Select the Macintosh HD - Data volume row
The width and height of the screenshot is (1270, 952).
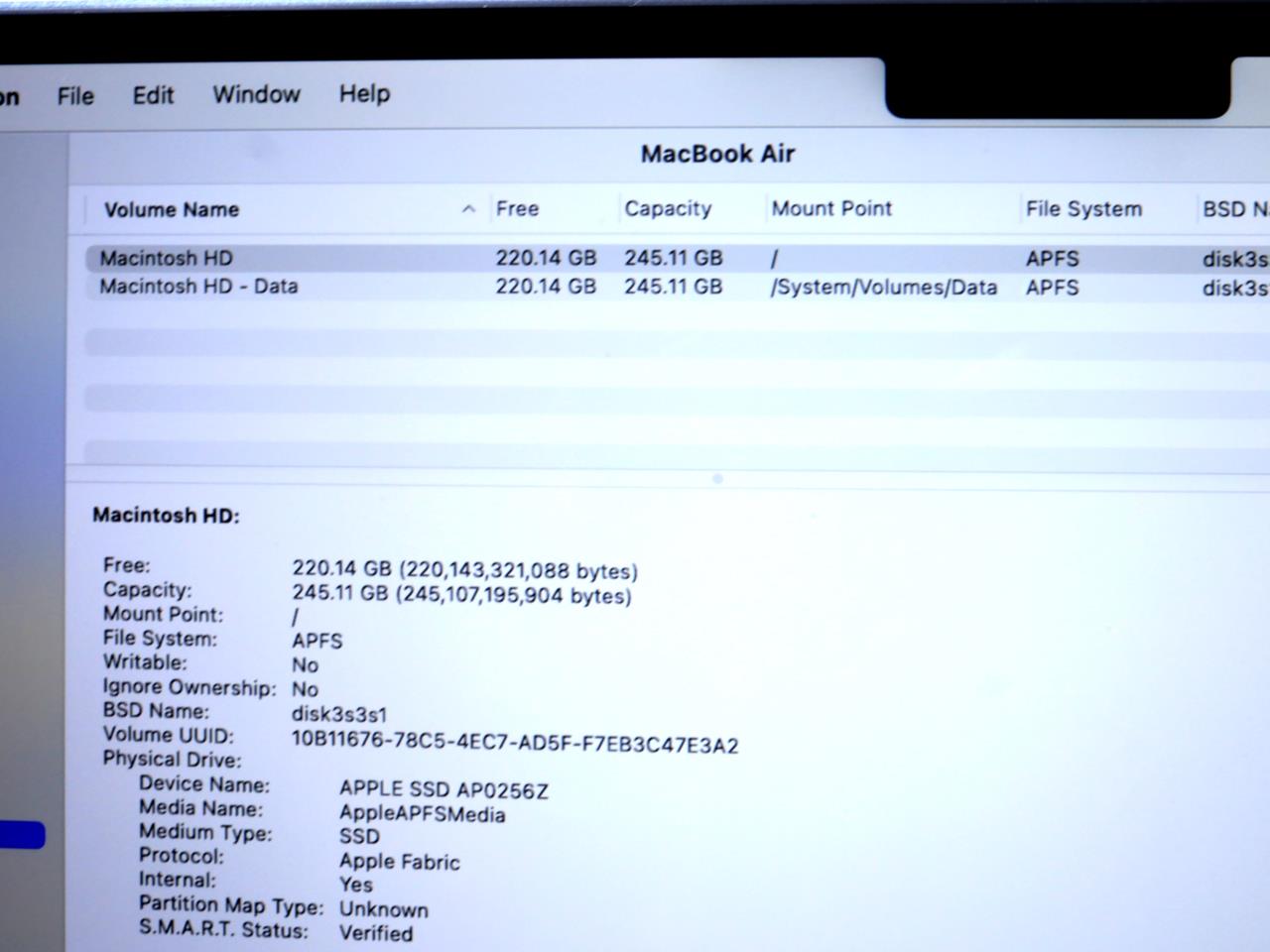coord(677,287)
